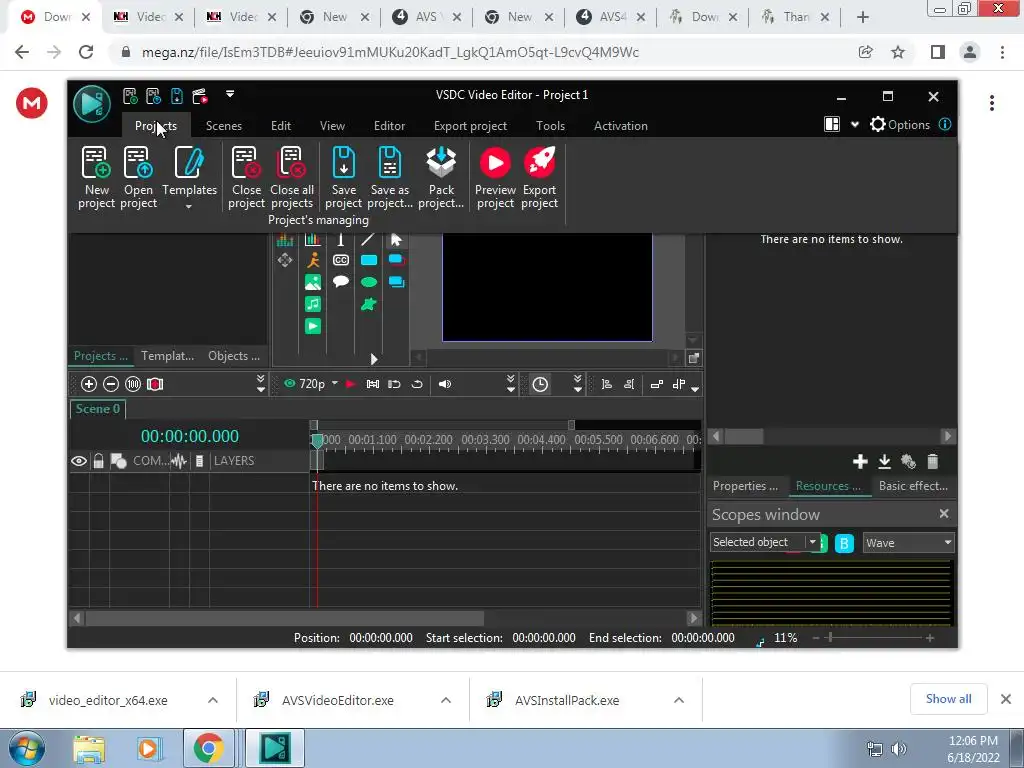Open the Scenes ribbon tab
Screen dimensions: 1024x768
[x=224, y=126]
